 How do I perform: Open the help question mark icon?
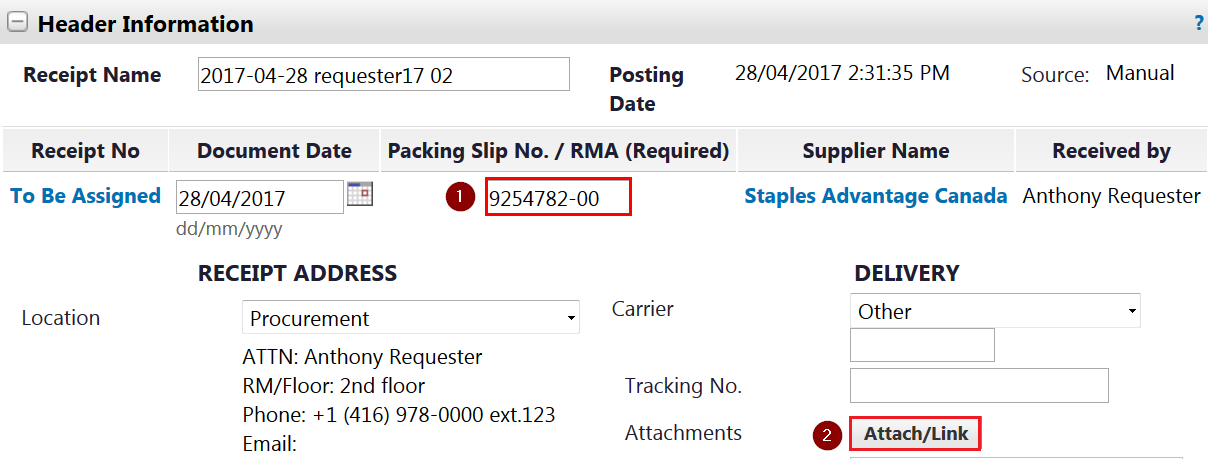pos(1199,23)
